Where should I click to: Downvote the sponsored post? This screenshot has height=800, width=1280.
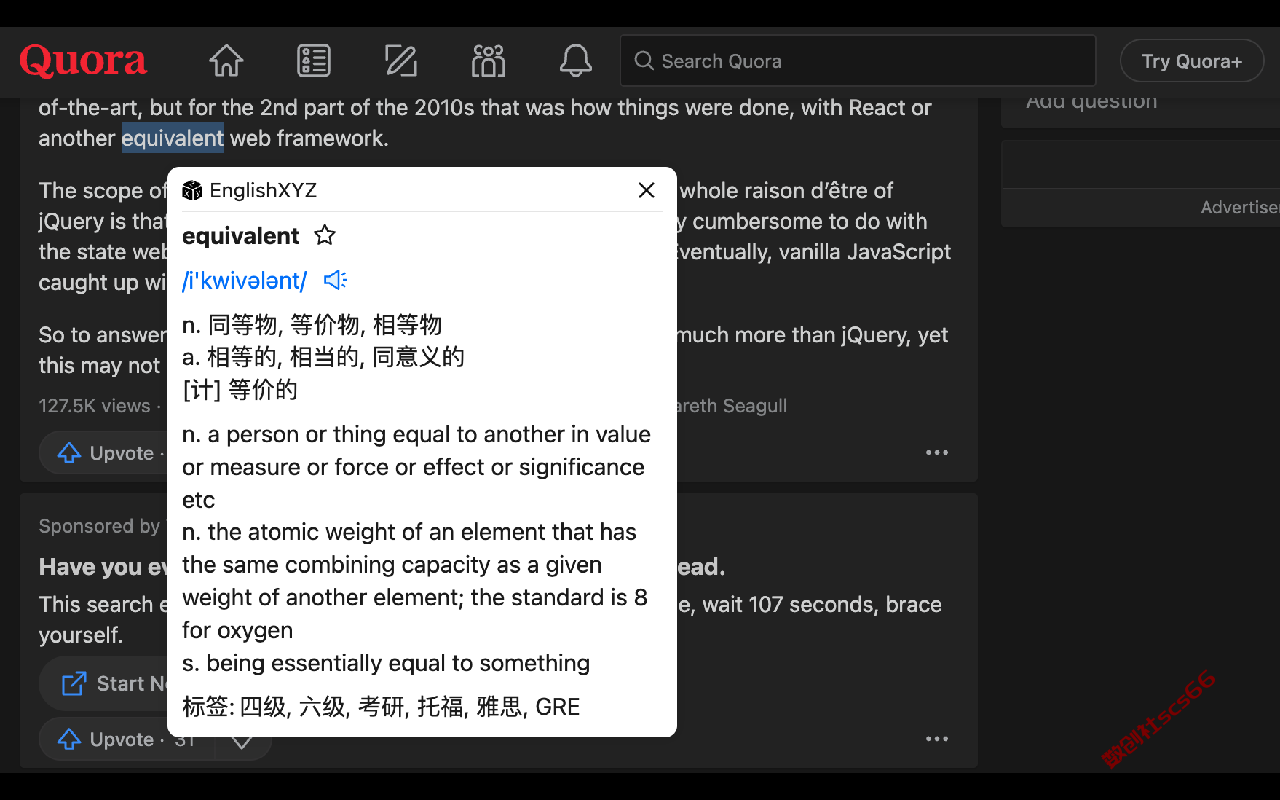pyautogui.click(x=241, y=740)
